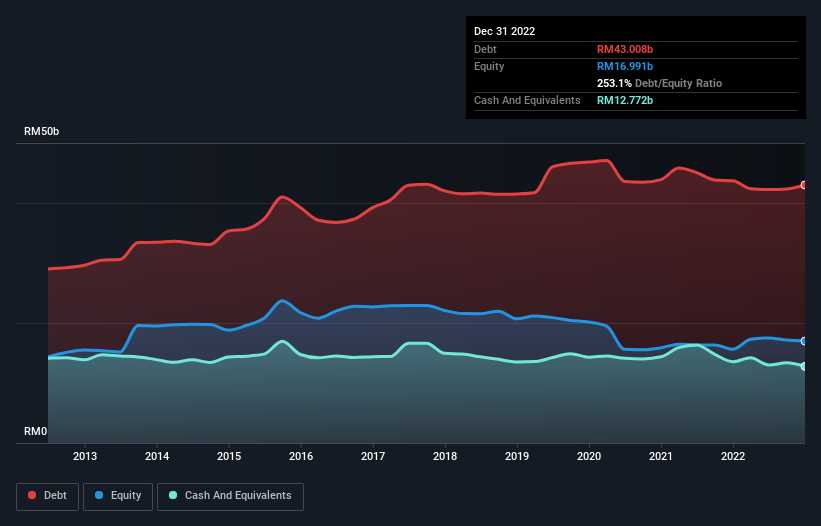Screen dimensions: 821x526
Task: Click the RM12.772b cash value
Action: (625, 100)
